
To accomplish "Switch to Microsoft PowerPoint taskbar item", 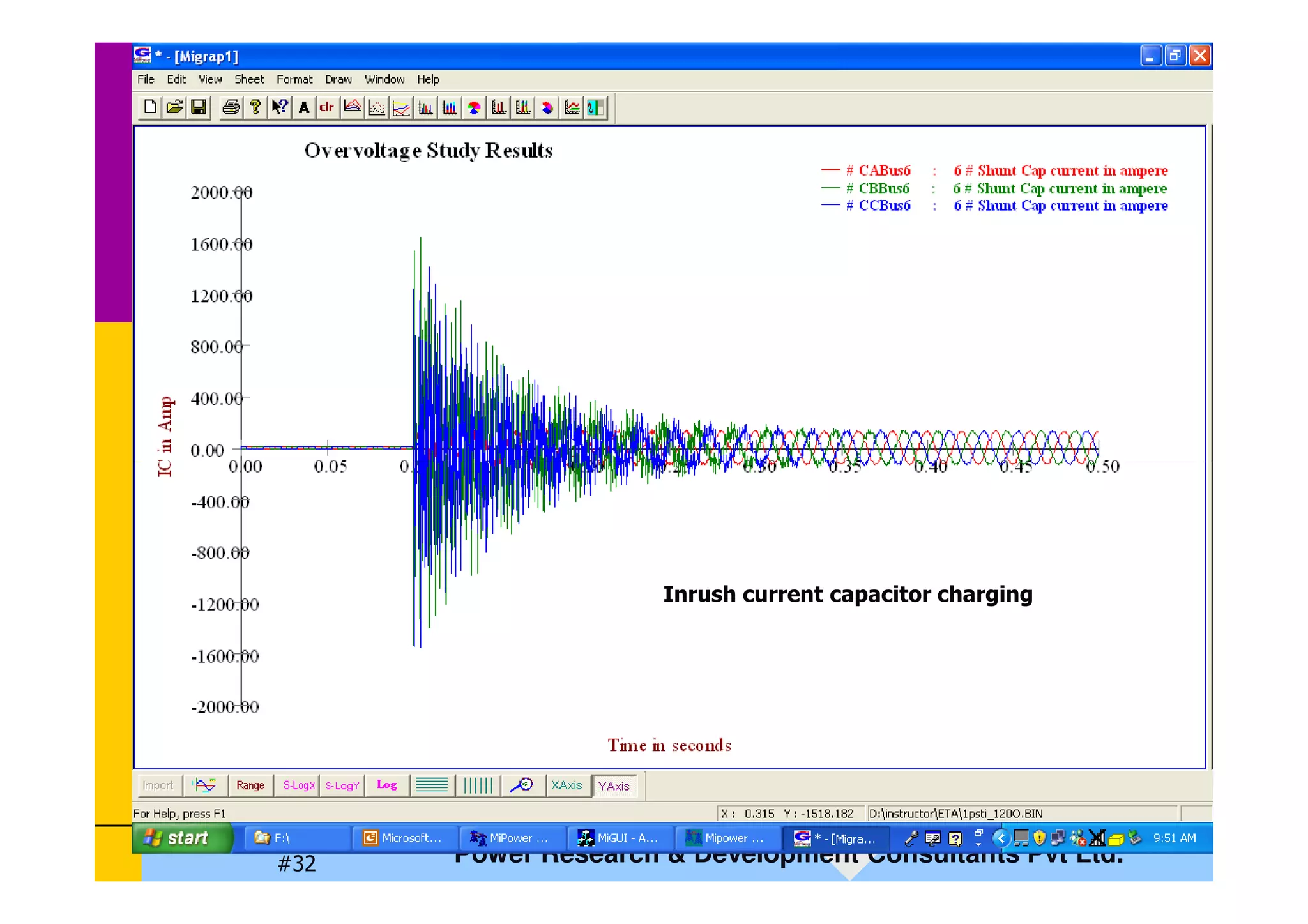I will (405, 838).
